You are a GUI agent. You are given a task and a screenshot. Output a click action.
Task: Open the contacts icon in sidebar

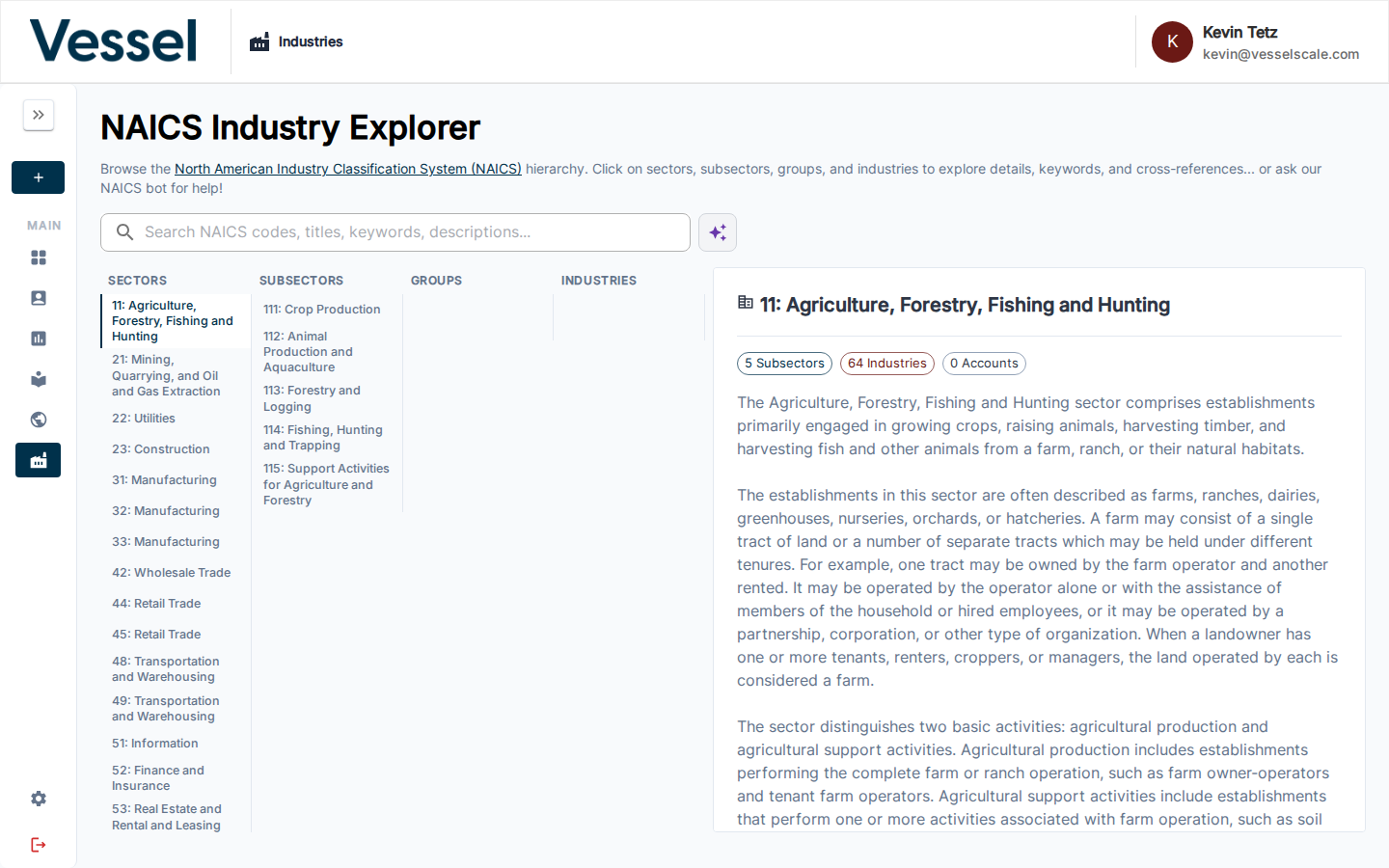(x=39, y=298)
